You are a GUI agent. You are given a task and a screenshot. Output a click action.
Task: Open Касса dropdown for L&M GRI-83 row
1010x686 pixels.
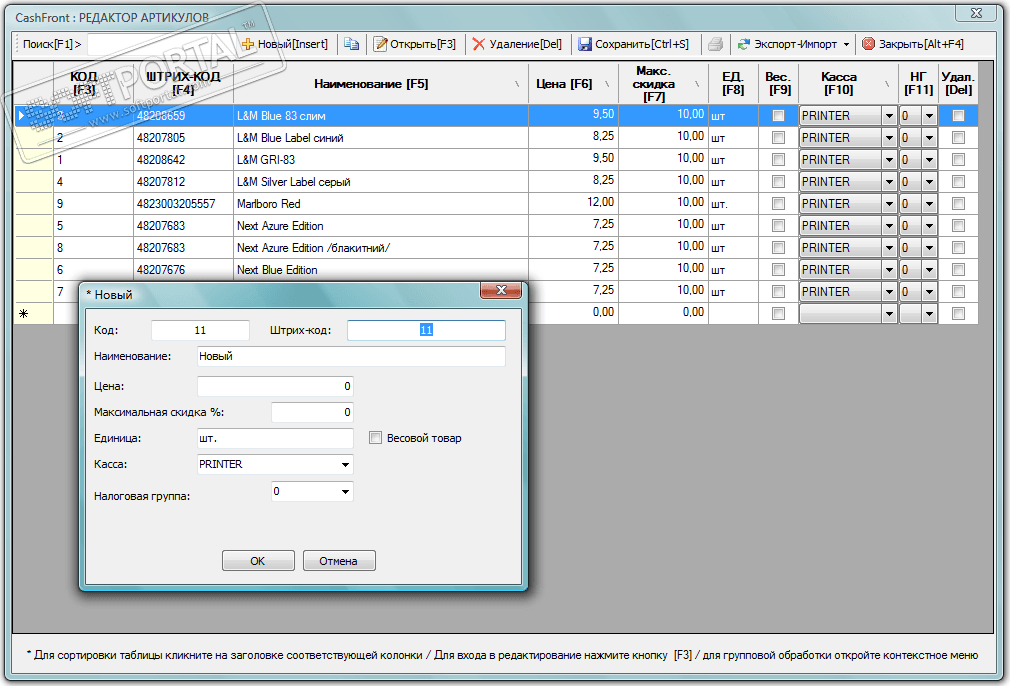[889, 160]
